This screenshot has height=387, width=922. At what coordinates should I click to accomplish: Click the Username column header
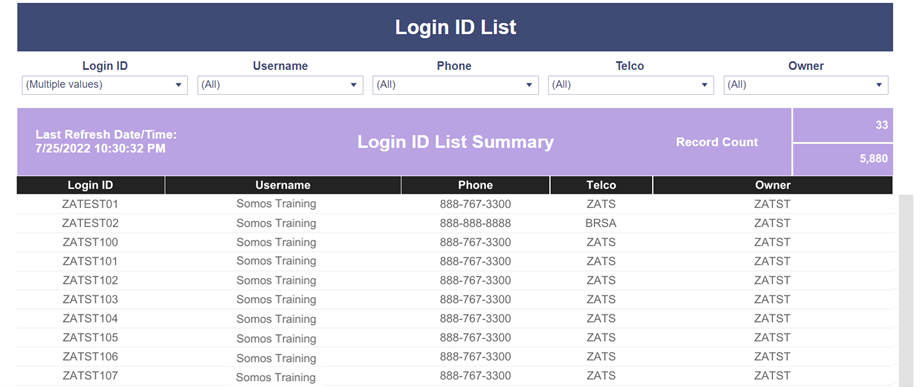[x=283, y=185]
